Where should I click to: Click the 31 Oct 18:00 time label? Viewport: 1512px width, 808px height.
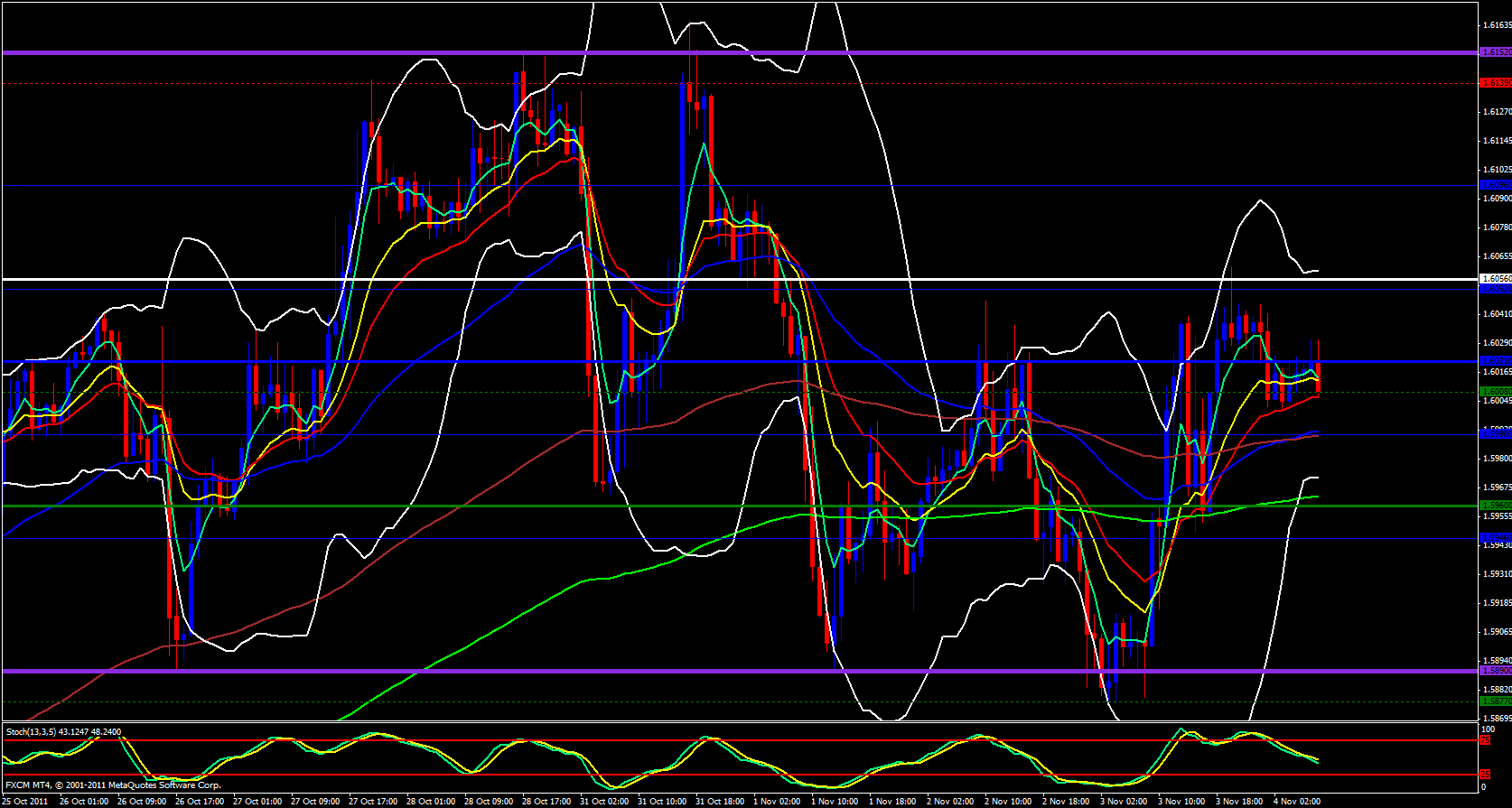(719, 801)
